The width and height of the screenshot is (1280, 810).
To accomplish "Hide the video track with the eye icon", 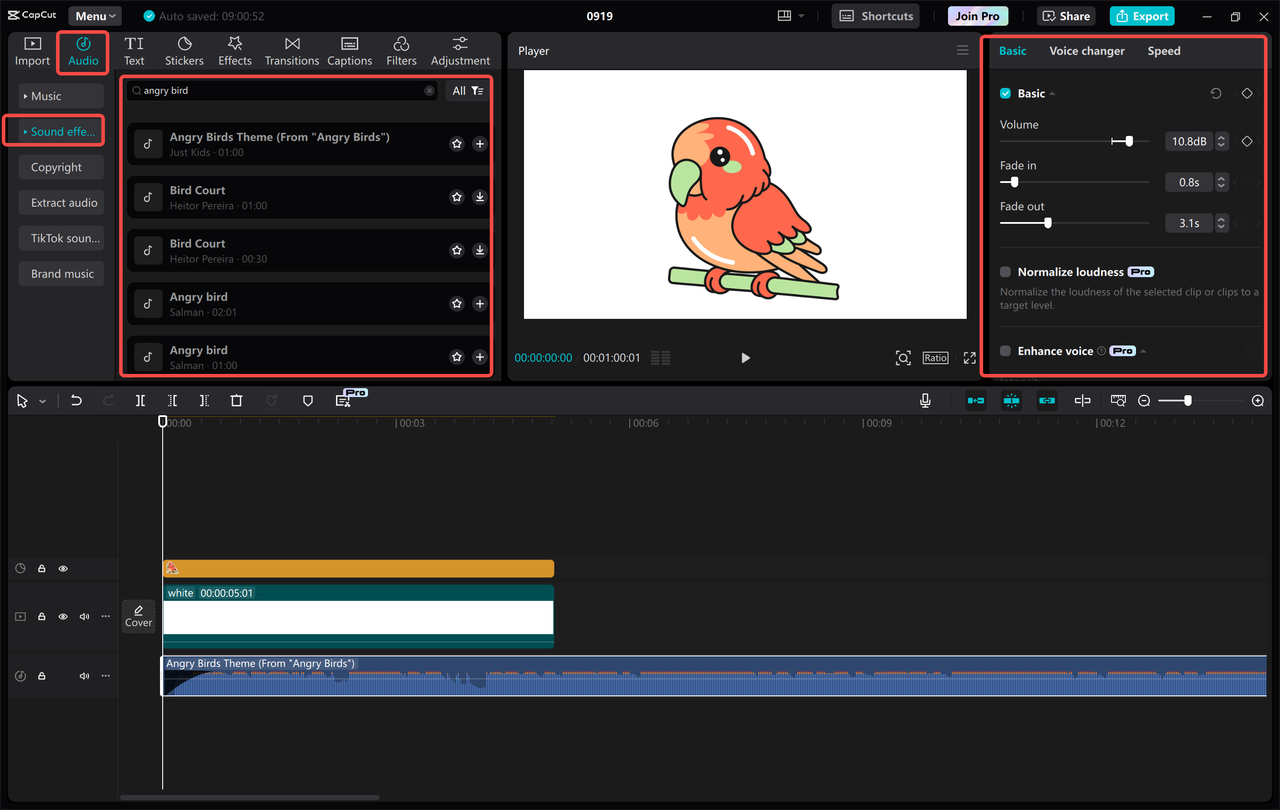I will click(63, 616).
